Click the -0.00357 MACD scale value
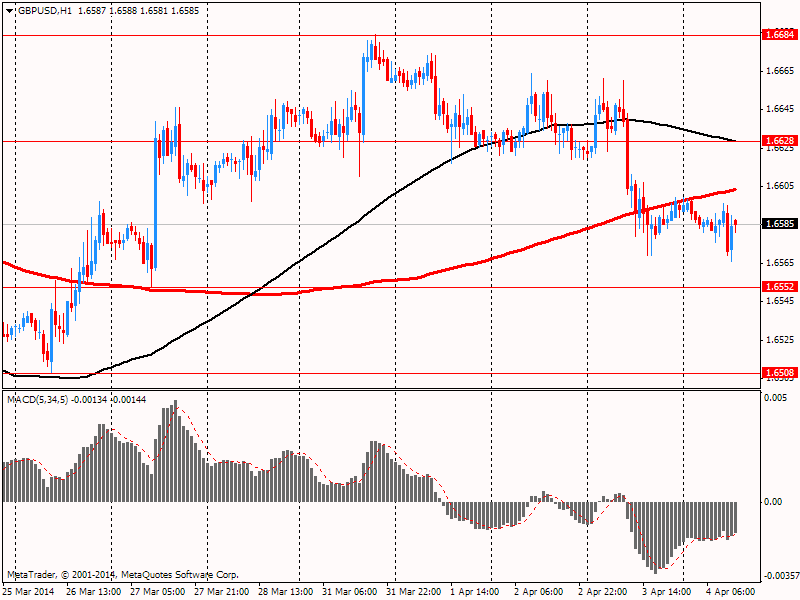Viewport: 800px width, 600px height. point(781,576)
